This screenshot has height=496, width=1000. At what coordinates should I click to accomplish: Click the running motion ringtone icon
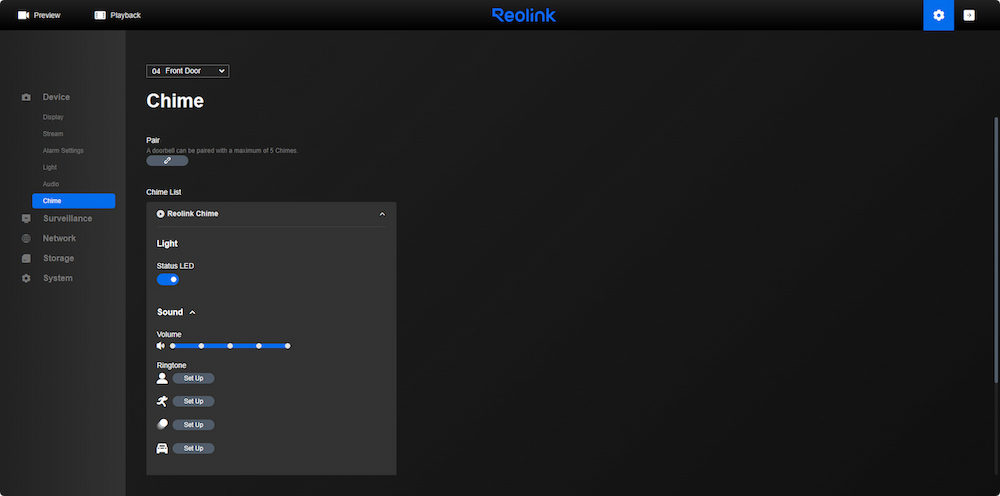pos(162,402)
